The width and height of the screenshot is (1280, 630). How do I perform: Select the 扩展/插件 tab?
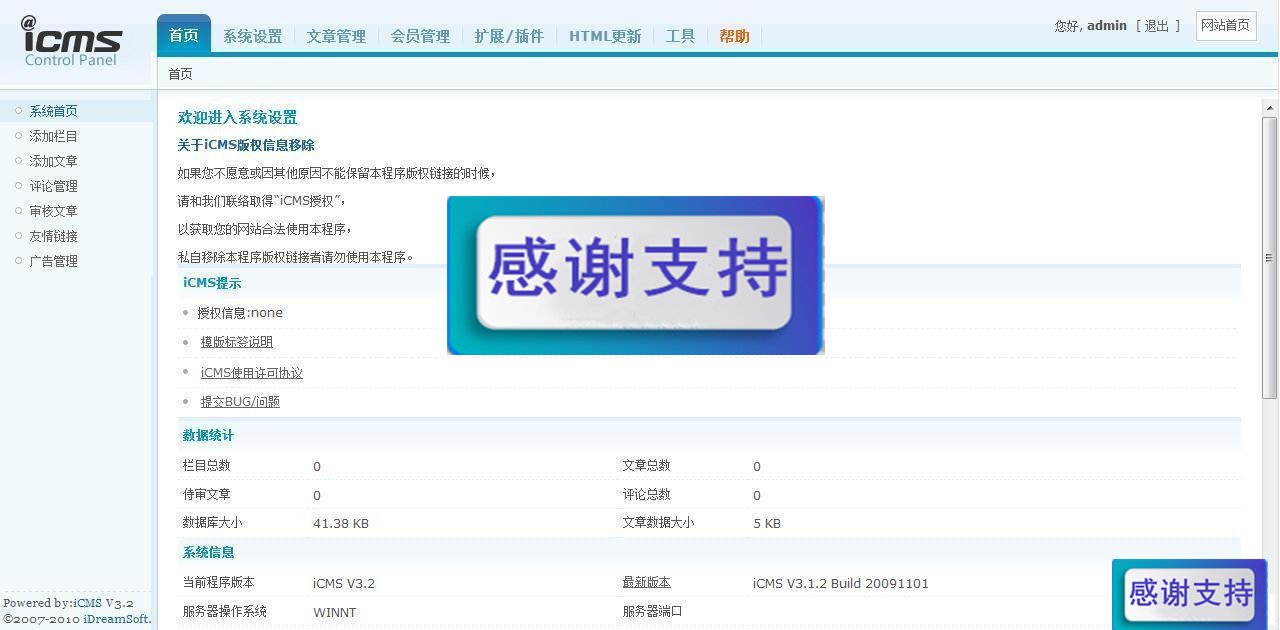(x=510, y=36)
